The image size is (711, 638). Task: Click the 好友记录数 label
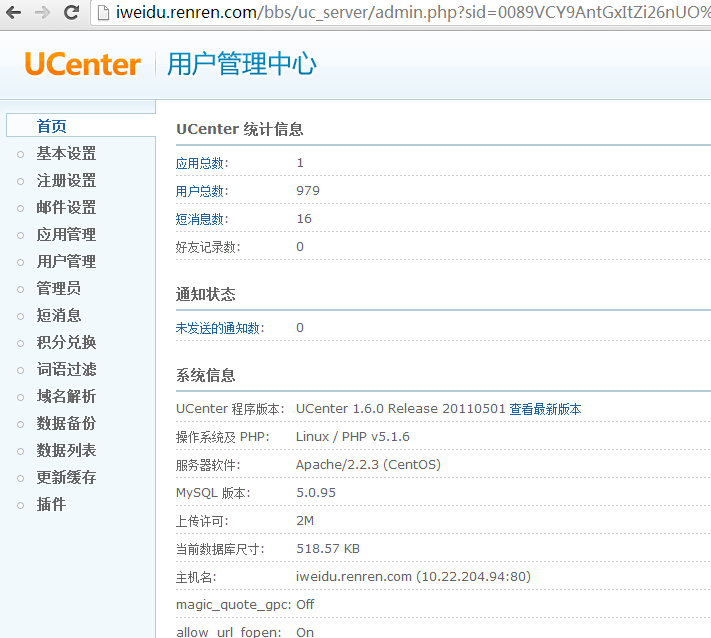[208, 248]
